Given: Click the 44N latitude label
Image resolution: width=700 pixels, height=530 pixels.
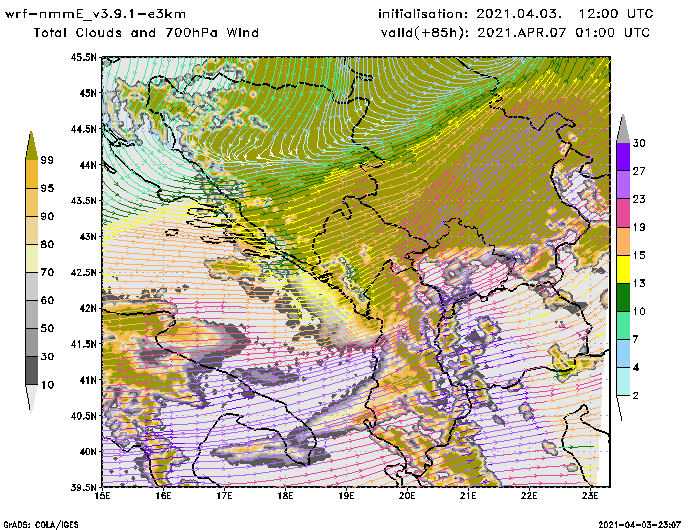Looking at the screenshot, I should coord(88,165).
